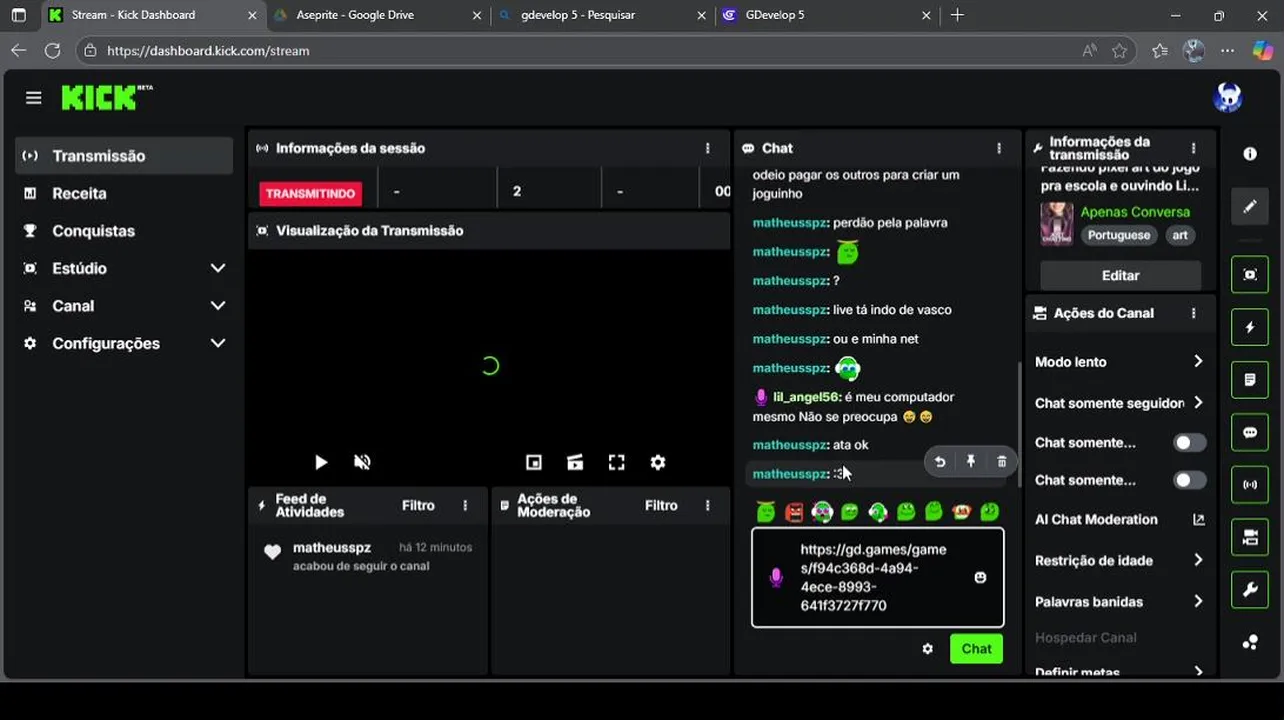Open a new browser tab
Screen dimensions: 1284x720
tap(957, 15)
